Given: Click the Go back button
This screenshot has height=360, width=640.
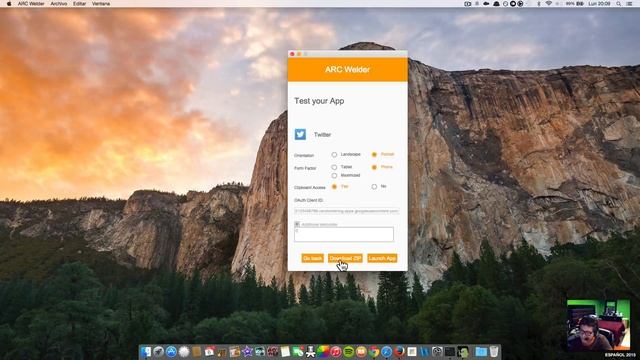Looking at the screenshot, I should (313, 258).
